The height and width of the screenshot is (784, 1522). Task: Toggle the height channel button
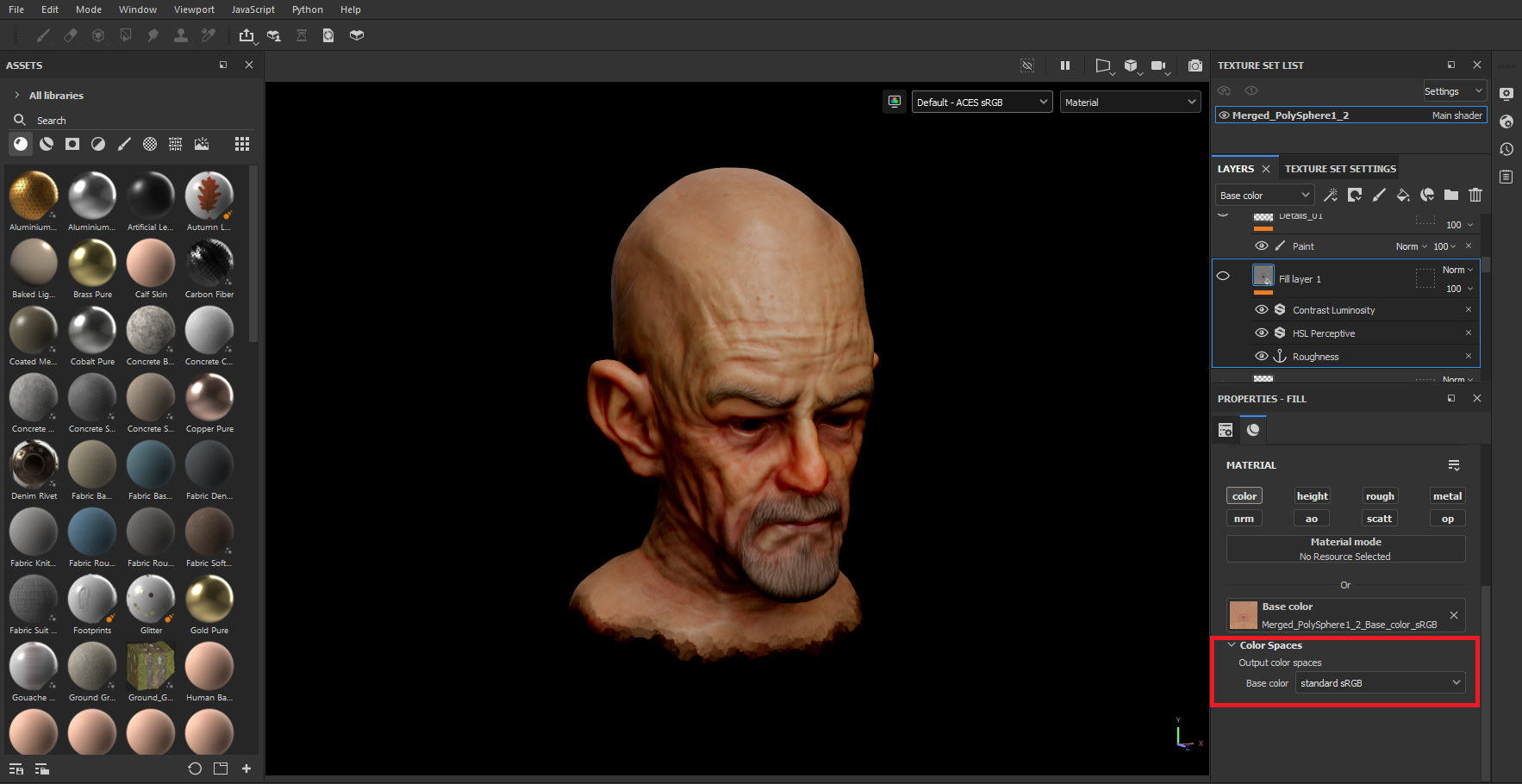point(1312,496)
